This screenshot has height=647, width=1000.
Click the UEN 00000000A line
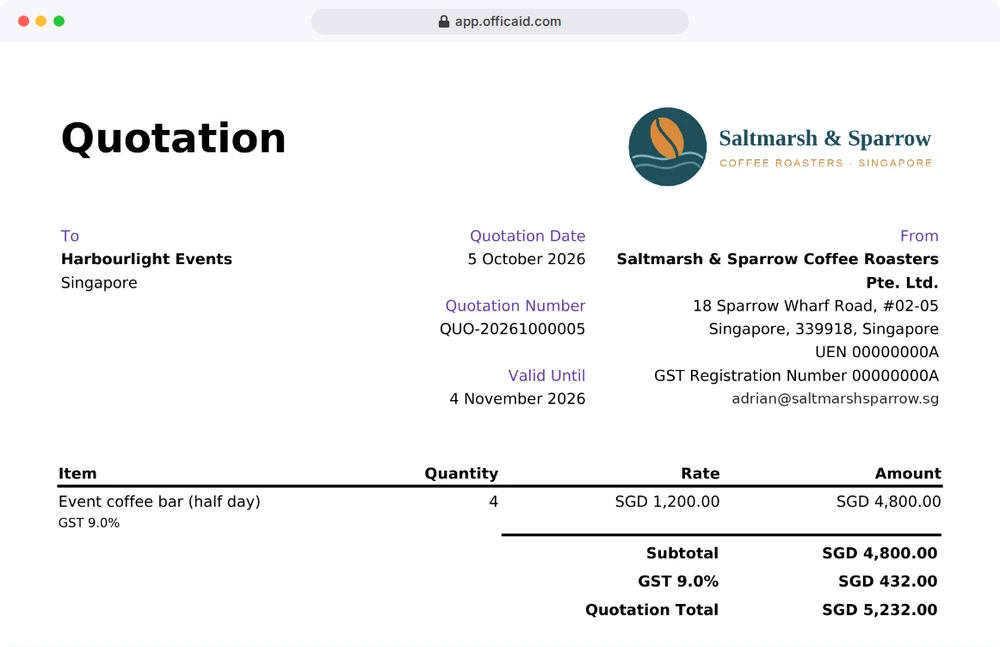[x=877, y=352]
